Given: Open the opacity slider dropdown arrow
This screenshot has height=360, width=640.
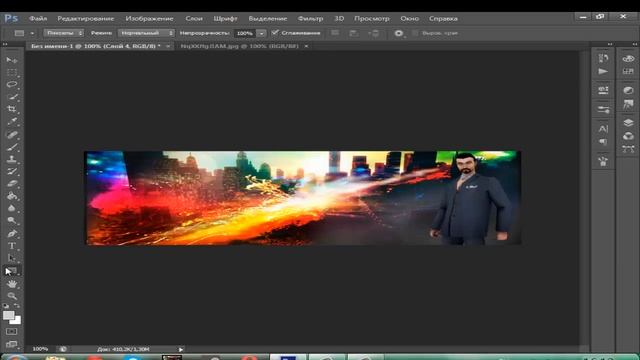Looking at the screenshot, I should coord(262,33).
